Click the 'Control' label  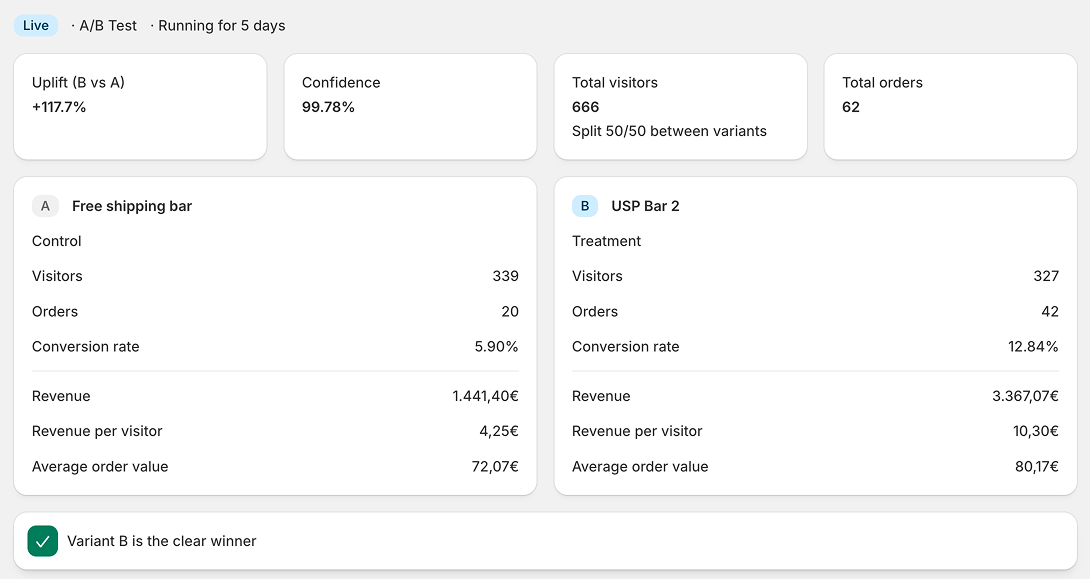(56, 241)
